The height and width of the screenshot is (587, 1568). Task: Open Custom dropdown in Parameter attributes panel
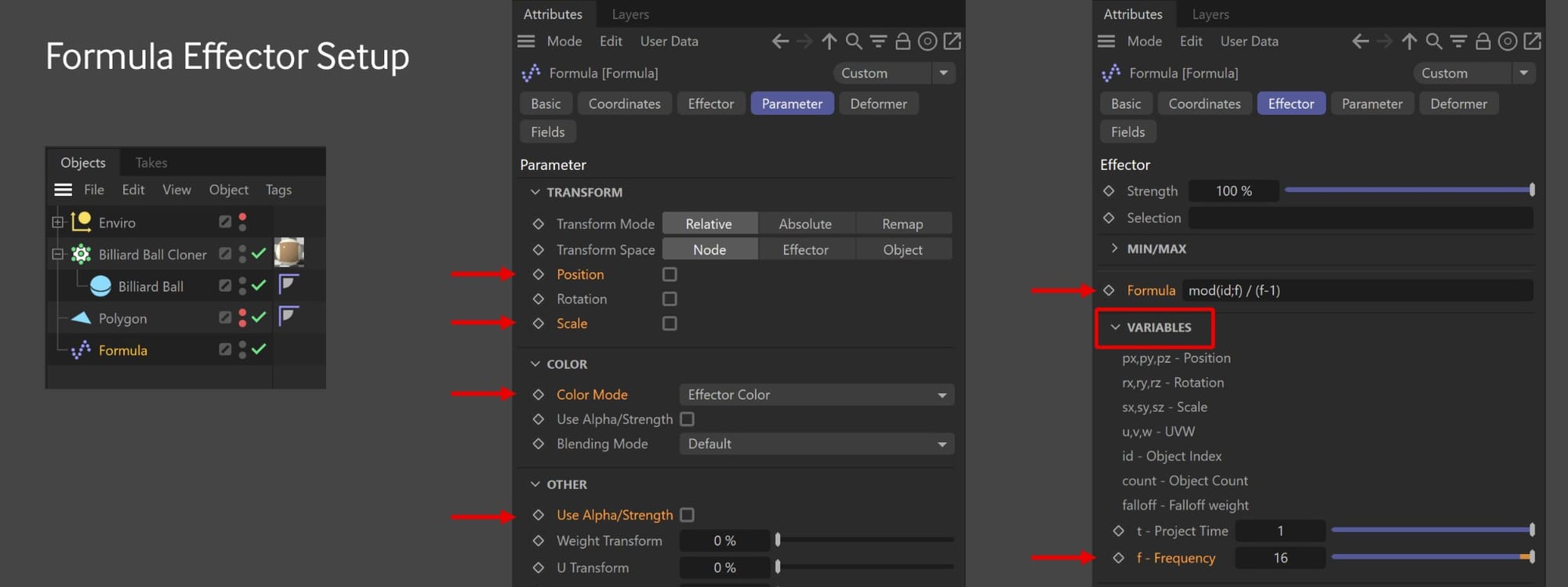coord(893,73)
